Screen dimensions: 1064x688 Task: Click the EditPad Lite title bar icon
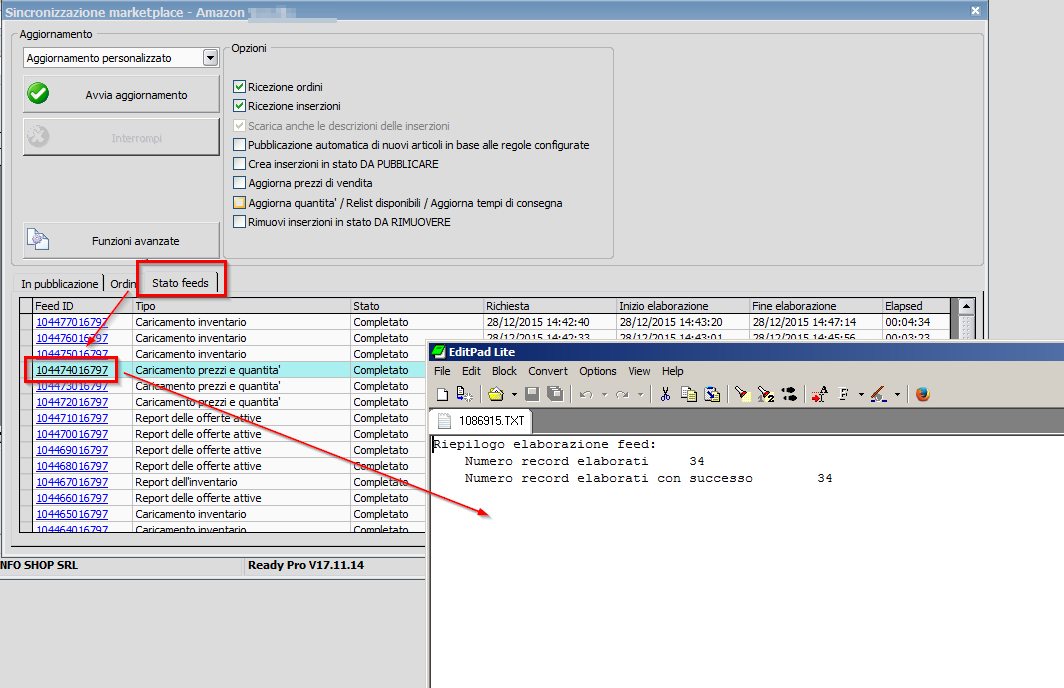439,351
